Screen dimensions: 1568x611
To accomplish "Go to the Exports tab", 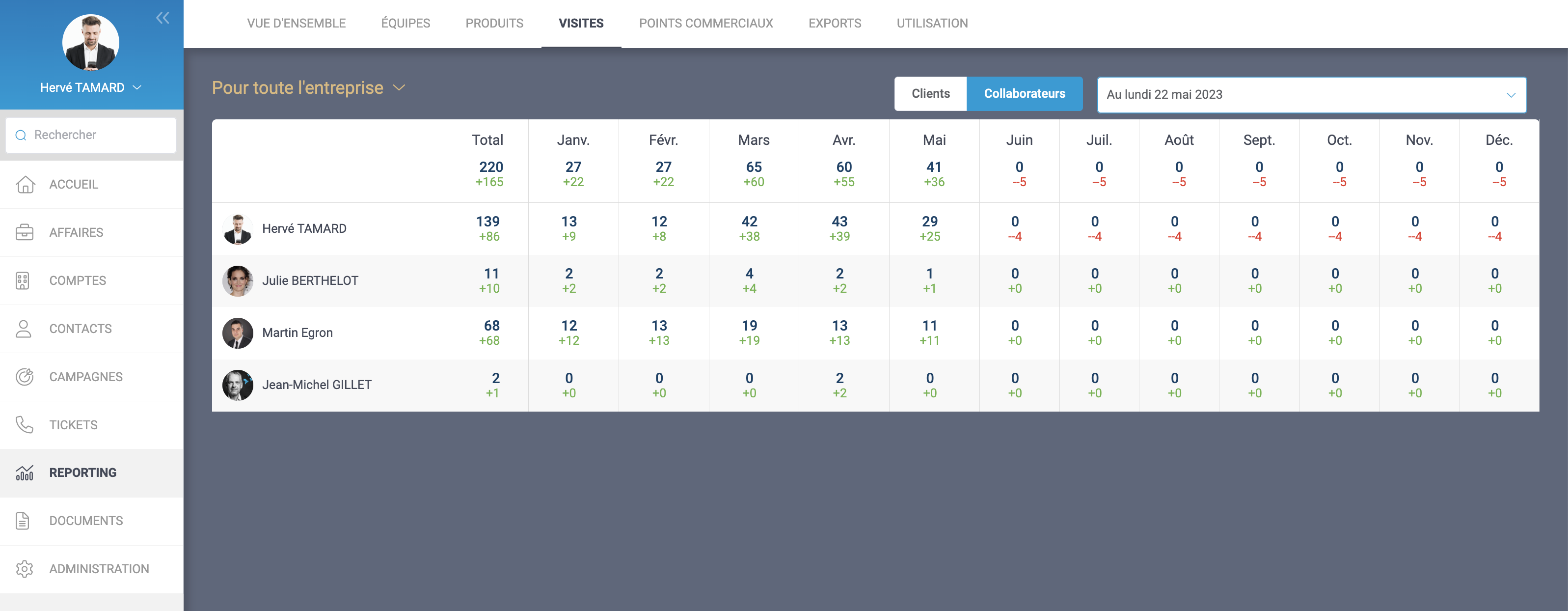I will 834,23.
